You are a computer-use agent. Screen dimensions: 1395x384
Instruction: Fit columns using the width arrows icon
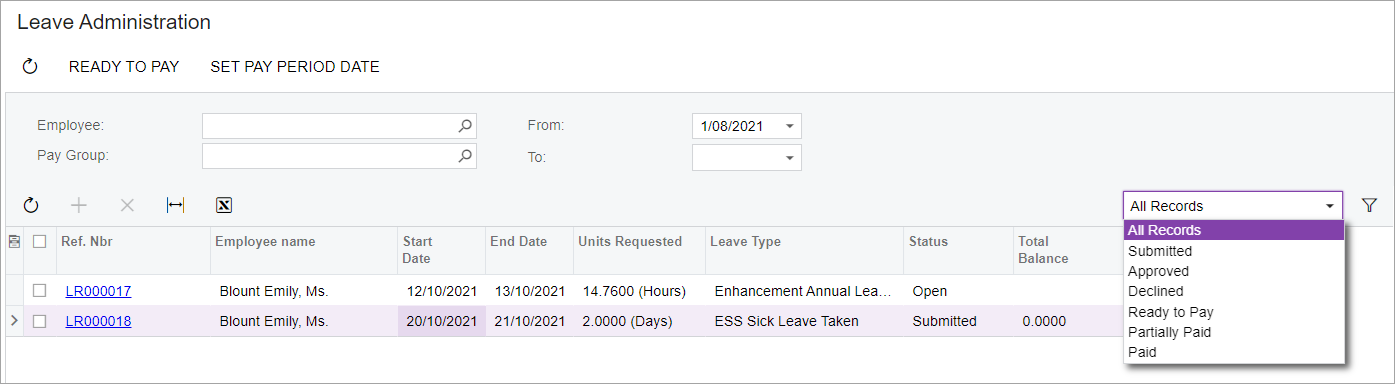tap(175, 205)
